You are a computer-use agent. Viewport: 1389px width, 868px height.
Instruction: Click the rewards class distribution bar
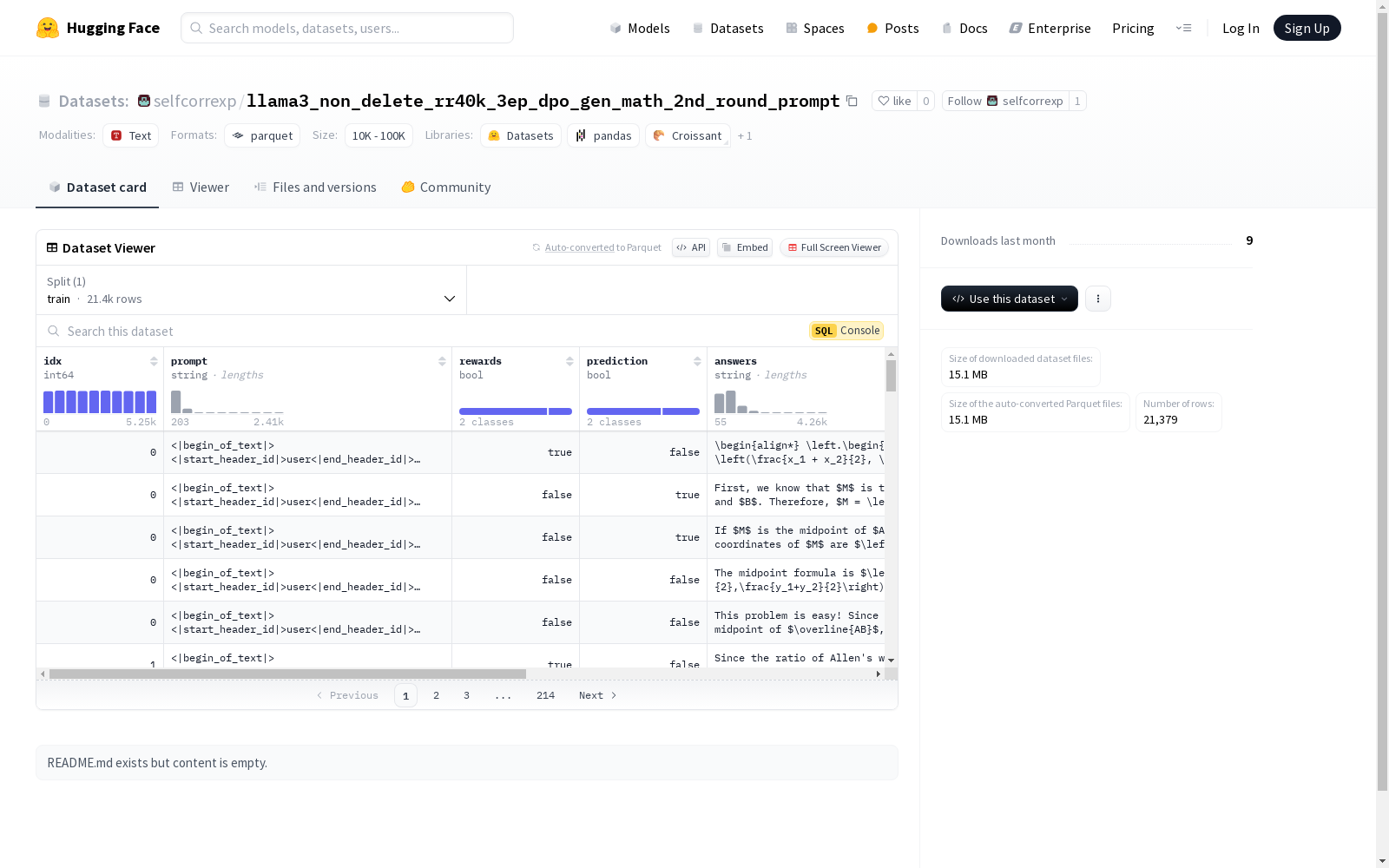coord(516,411)
